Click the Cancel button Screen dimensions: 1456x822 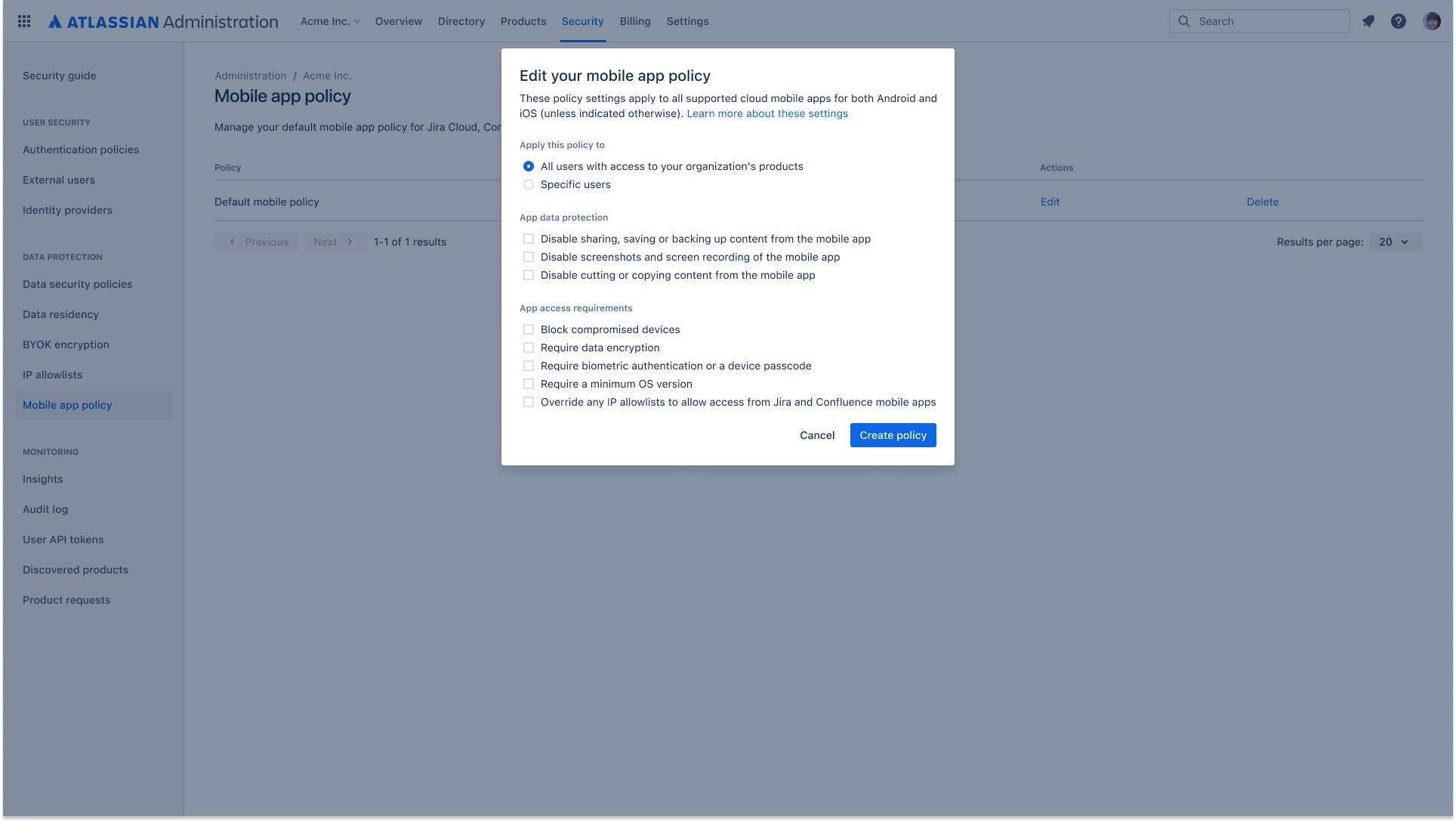pos(817,435)
